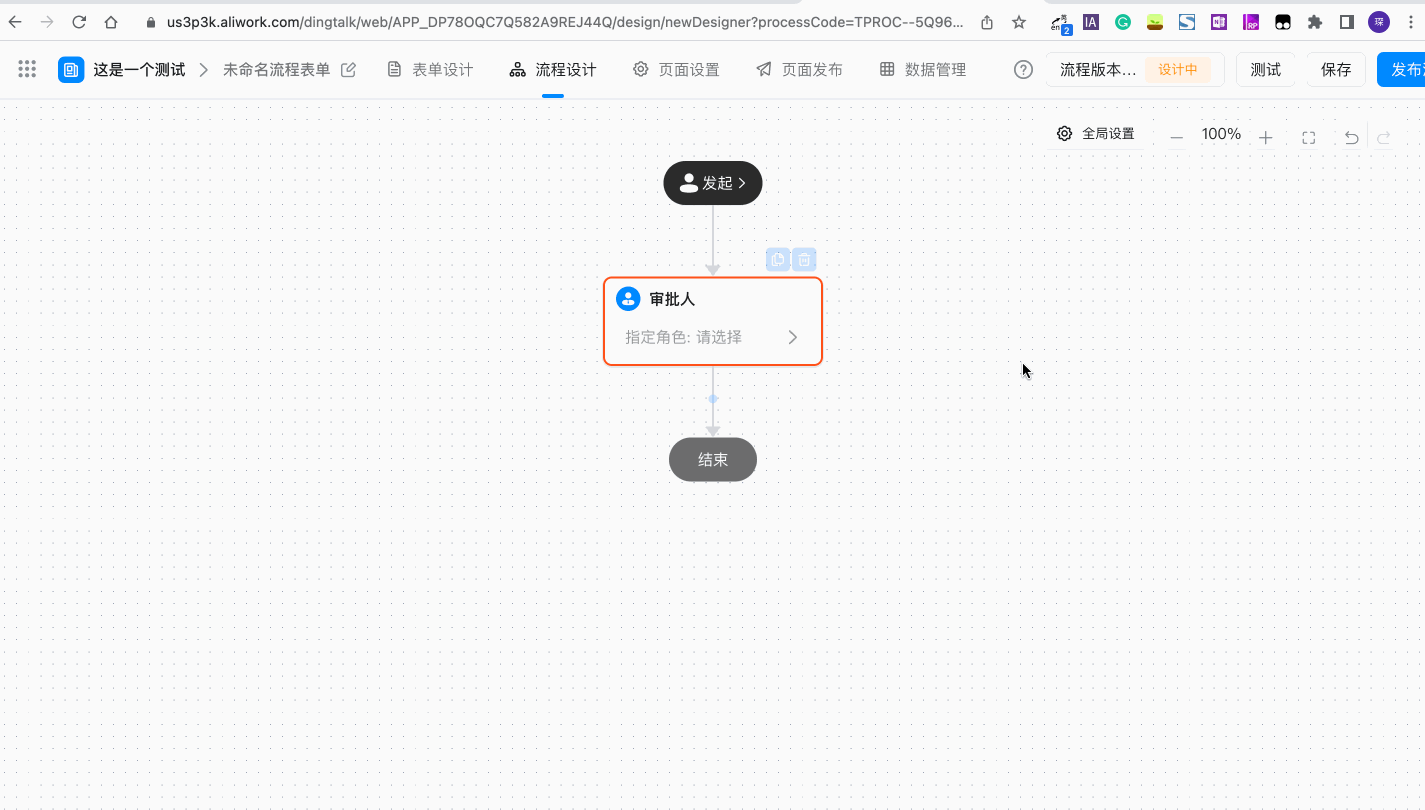Image resolution: width=1425 pixels, height=810 pixels.
Task: Open the browser extensions puzzle menu
Action: click(x=1315, y=22)
